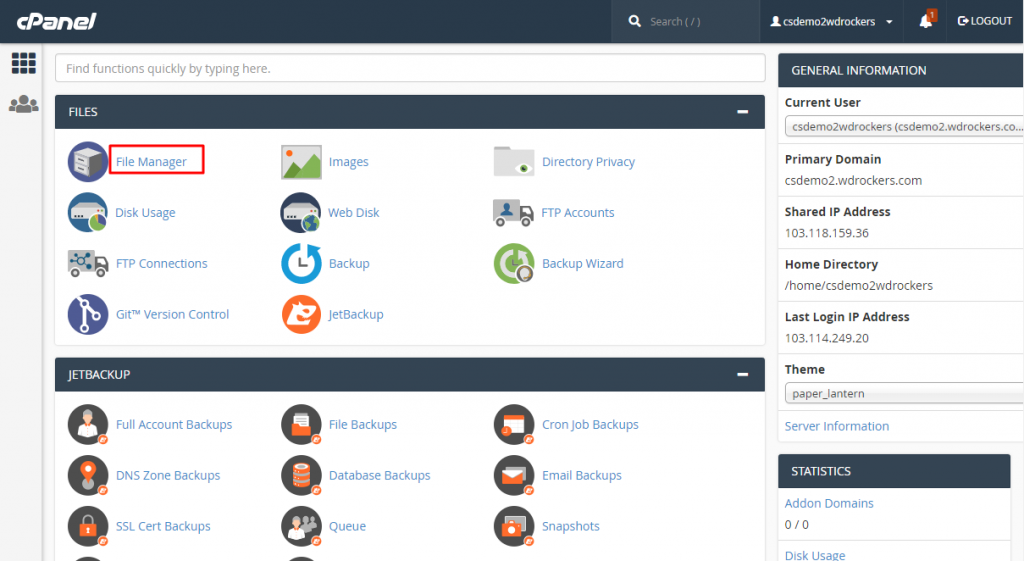This screenshot has width=1024, height=561.
Task: Focus the top Search field
Action: coord(685,22)
